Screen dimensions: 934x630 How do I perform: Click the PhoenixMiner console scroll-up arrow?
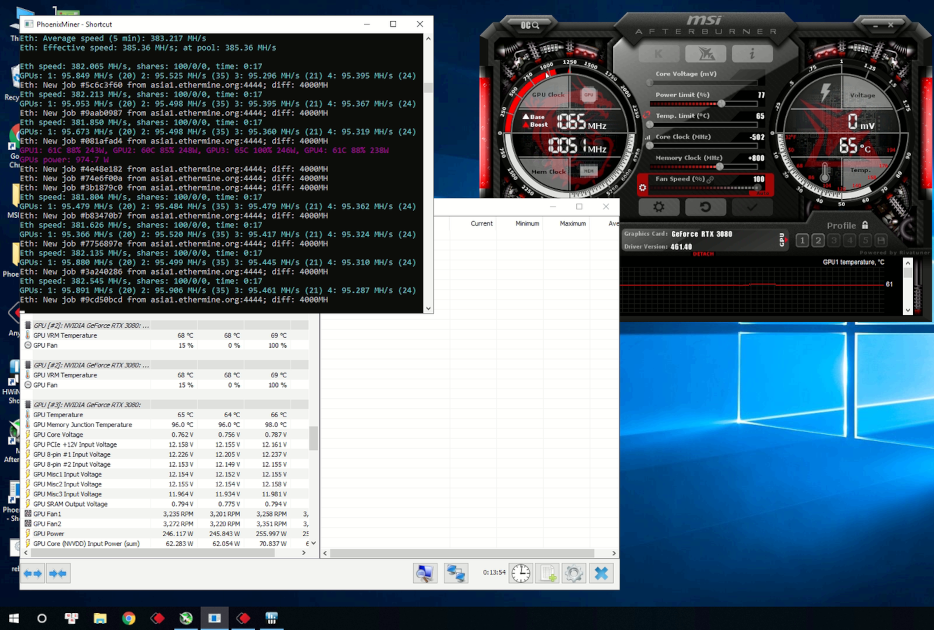[x=428, y=39]
